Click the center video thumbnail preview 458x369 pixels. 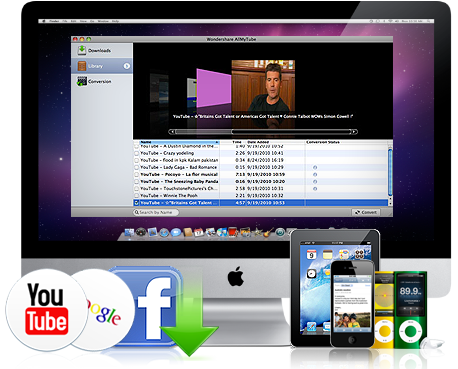click(263, 85)
